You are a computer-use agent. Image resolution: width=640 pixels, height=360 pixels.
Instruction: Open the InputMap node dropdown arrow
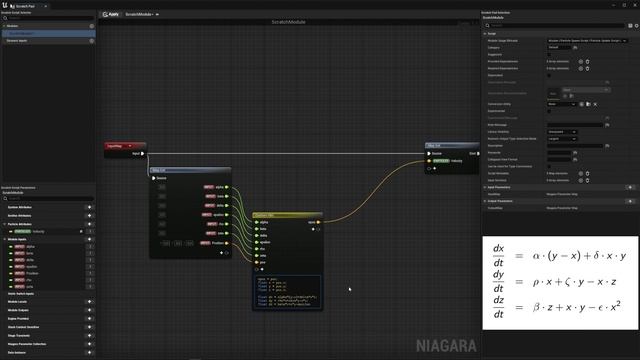[x=130, y=146]
